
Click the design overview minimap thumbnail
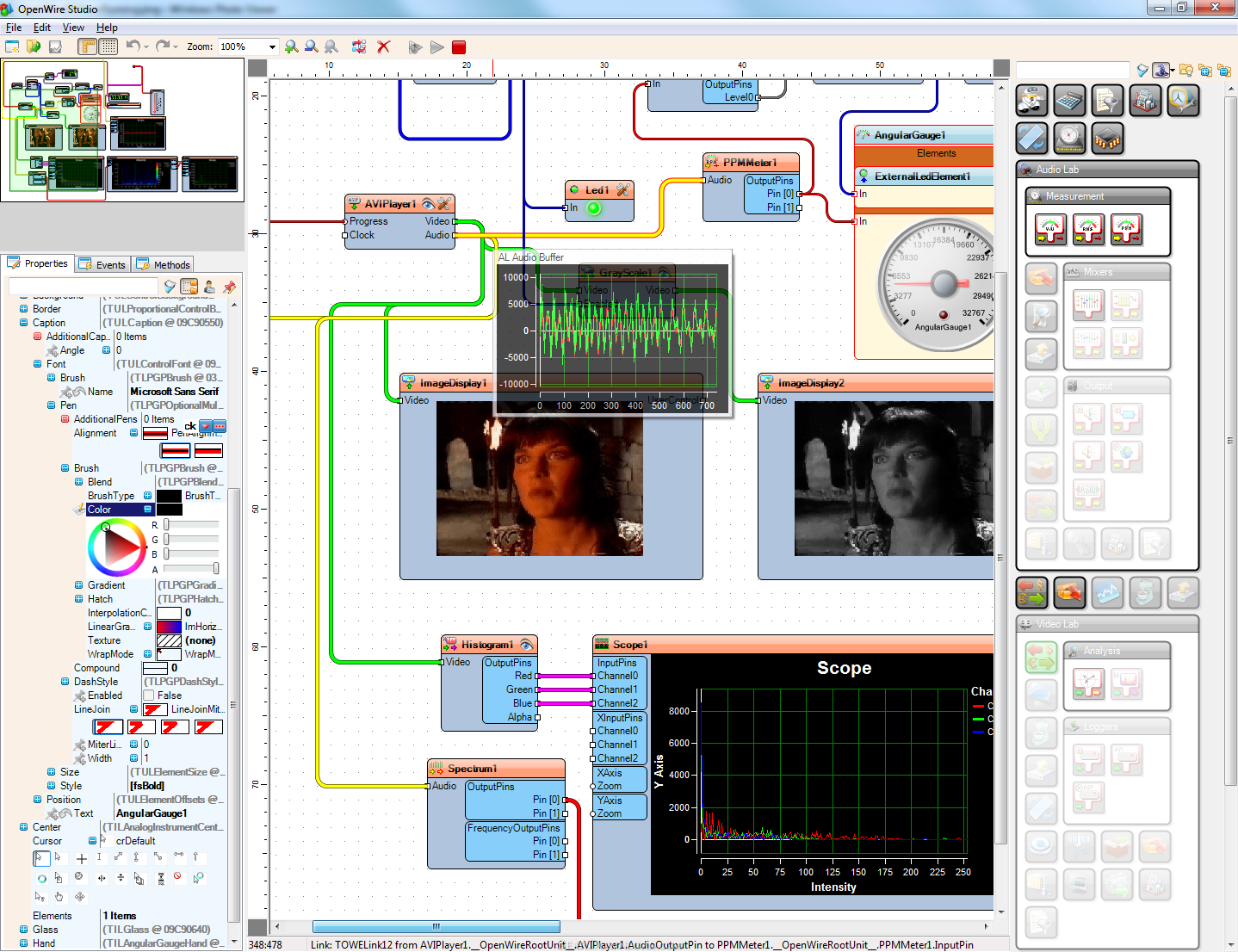(x=122, y=130)
